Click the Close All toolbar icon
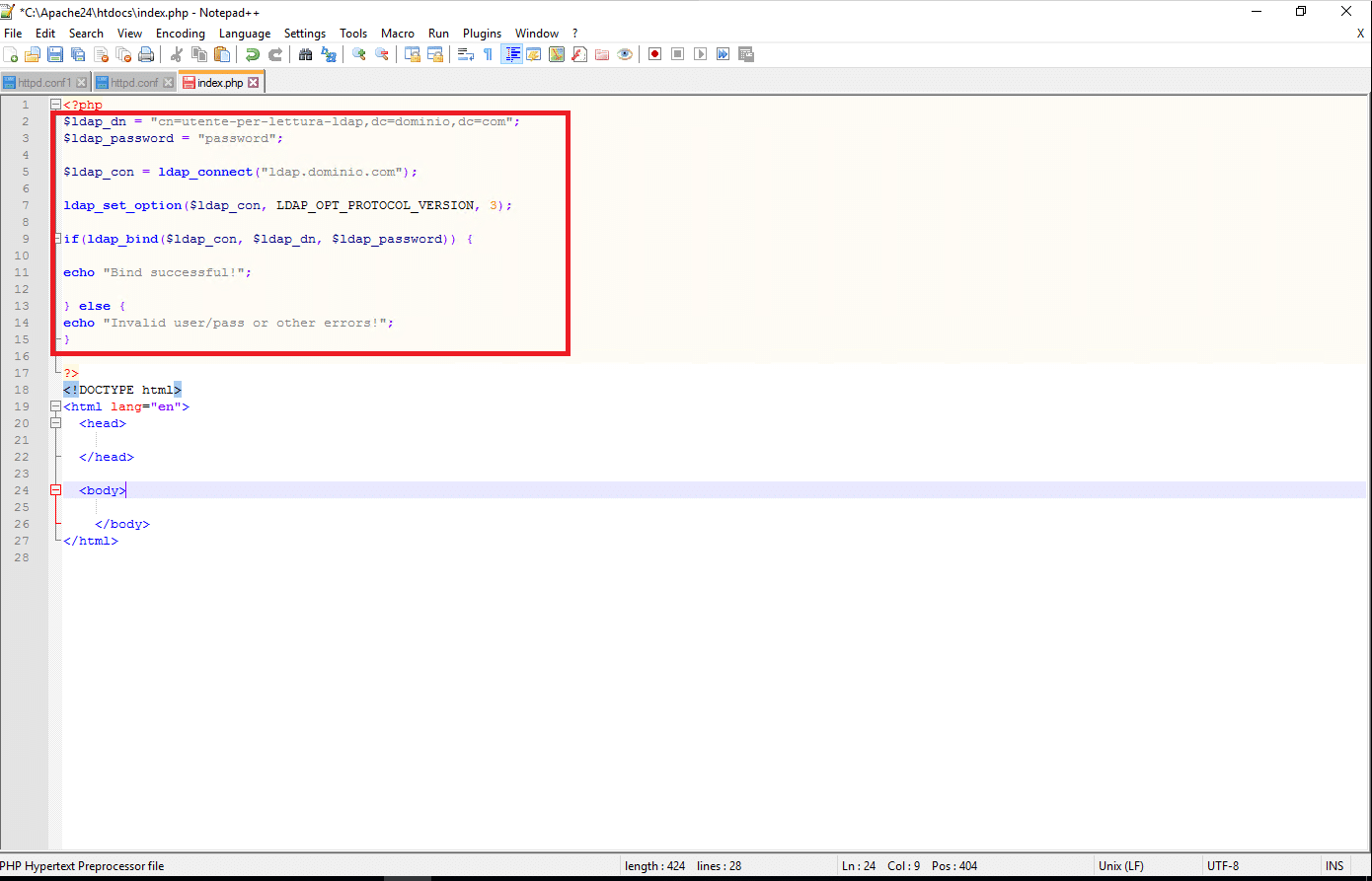 click(123, 54)
